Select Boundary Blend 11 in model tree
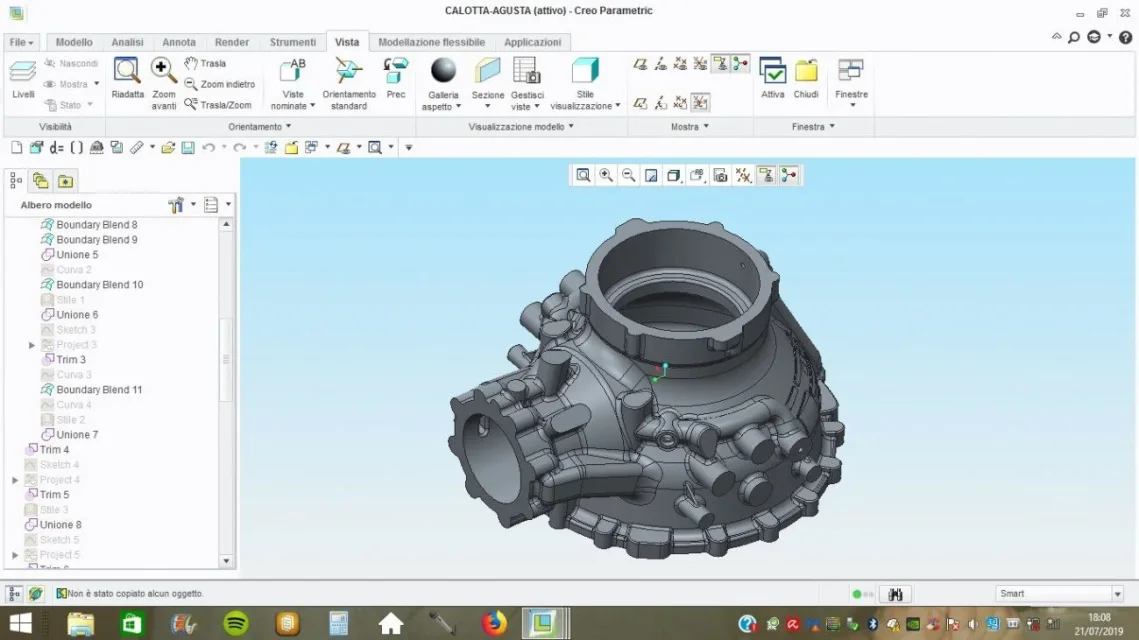1139x640 pixels. [x=100, y=390]
